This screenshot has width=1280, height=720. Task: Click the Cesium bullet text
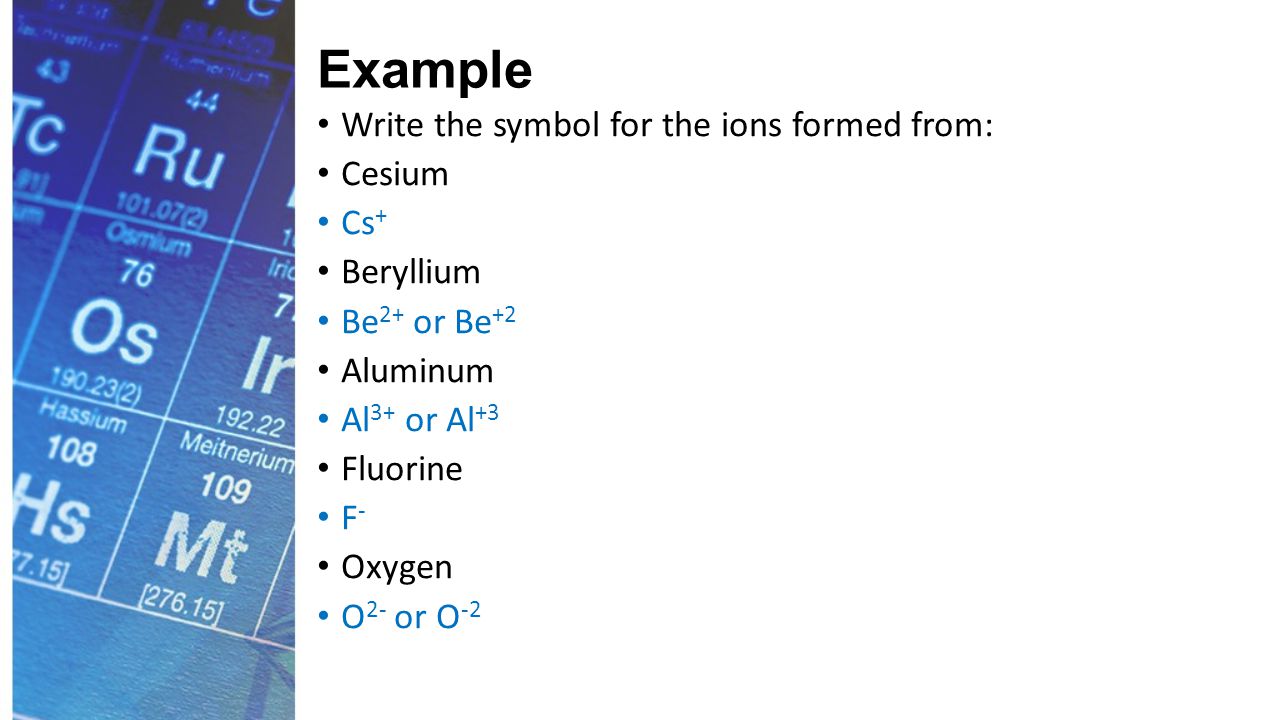[x=395, y=174]
